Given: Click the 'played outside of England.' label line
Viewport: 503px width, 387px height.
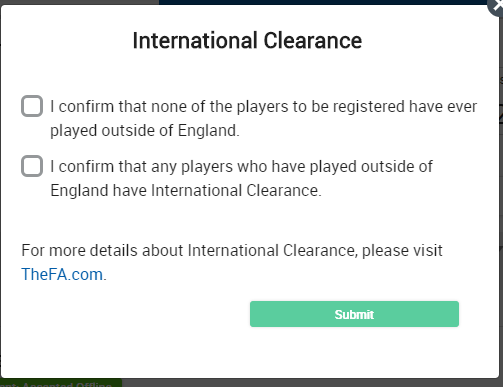Looking at the screenshot, I should coord(145,130).
